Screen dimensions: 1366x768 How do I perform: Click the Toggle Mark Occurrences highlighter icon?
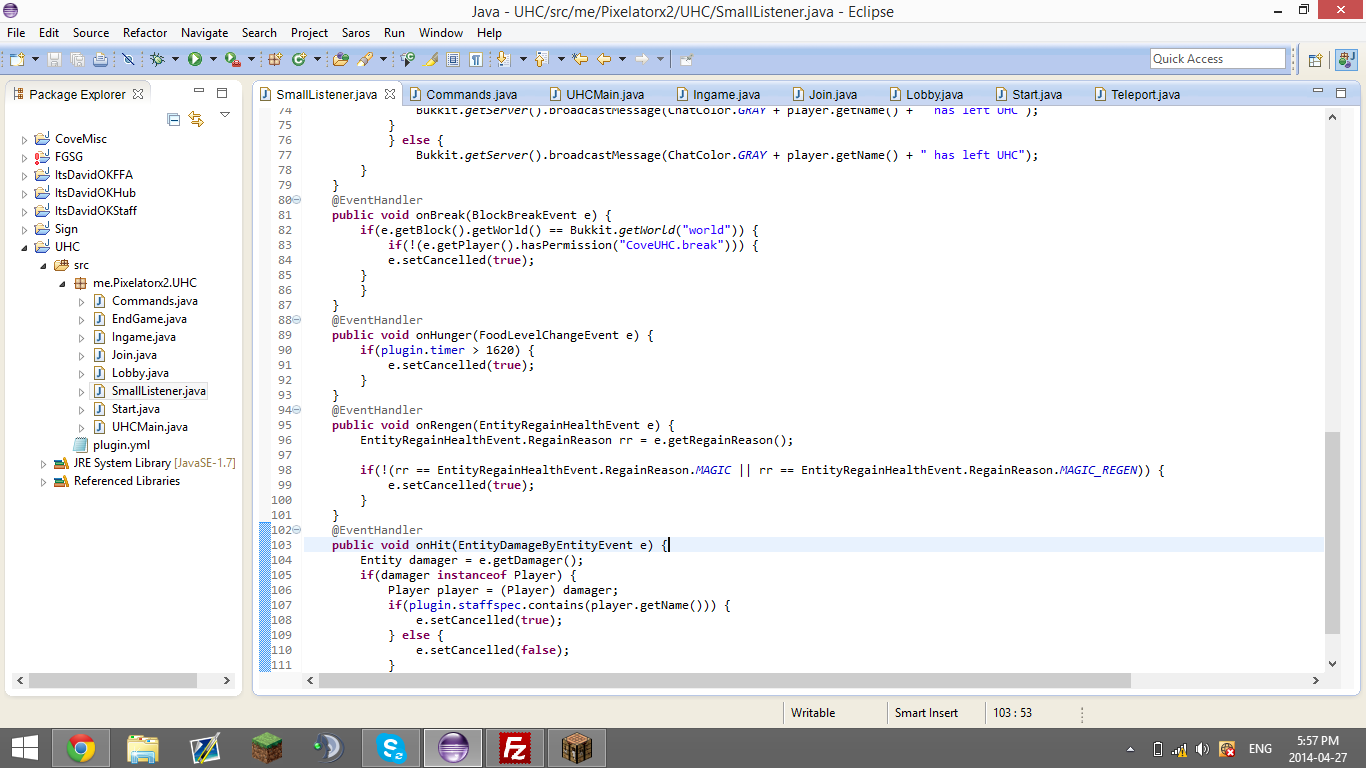click(x=430, y=59)
